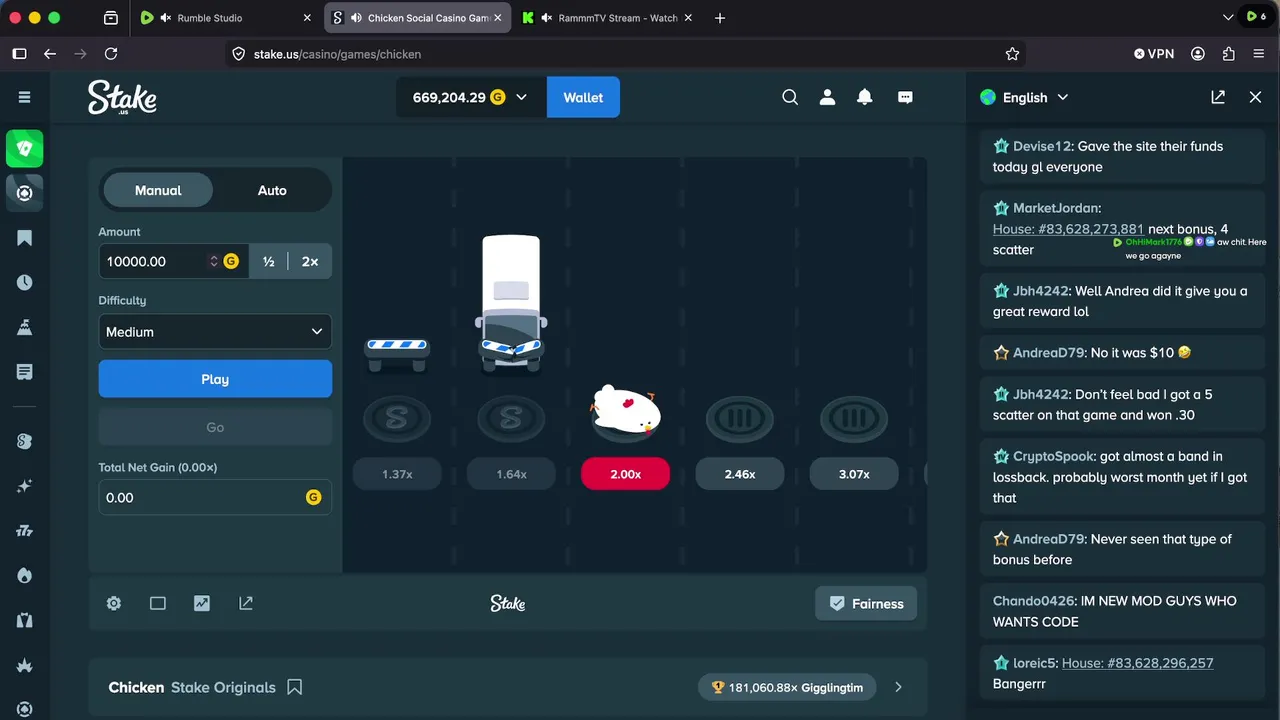Switch to Auto betting mode
The image size is (1280, 720).
click(x=272, y=190)
